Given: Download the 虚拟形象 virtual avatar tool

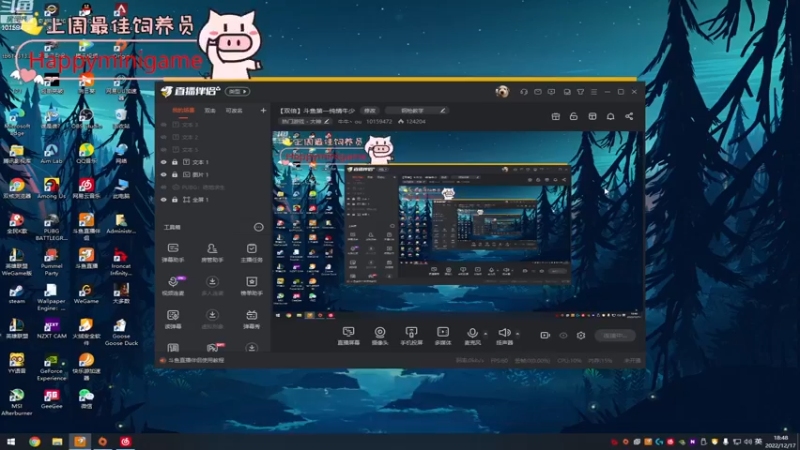Looking at the screenshot, I should pos(212,319).
